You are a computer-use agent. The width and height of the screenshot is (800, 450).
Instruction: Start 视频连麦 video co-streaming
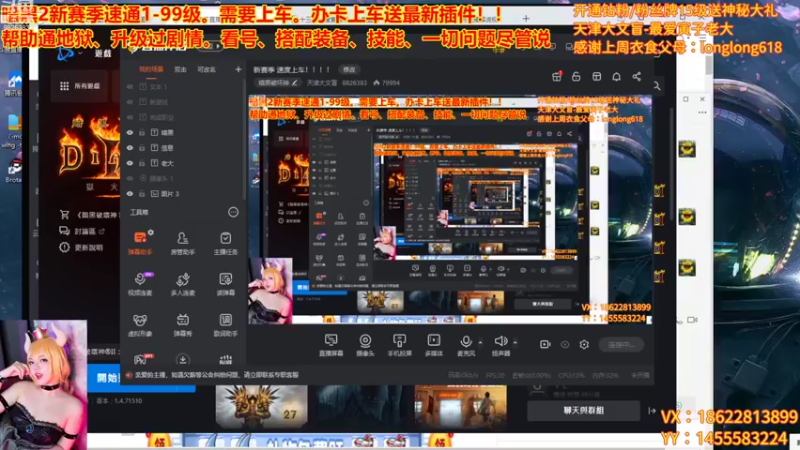click(140, 284)
